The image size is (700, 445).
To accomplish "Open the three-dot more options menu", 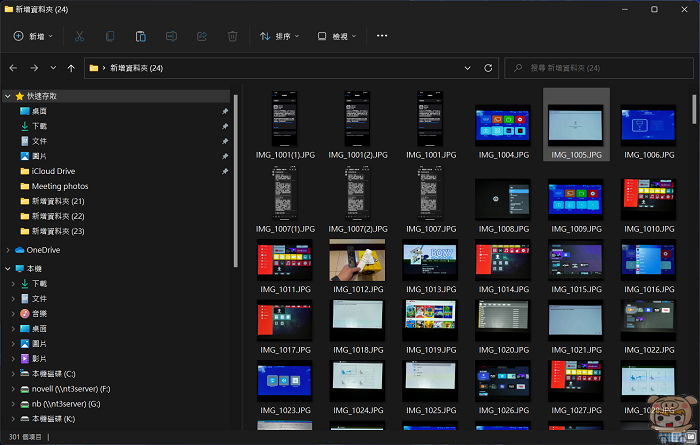I will [x=381, y=36].
